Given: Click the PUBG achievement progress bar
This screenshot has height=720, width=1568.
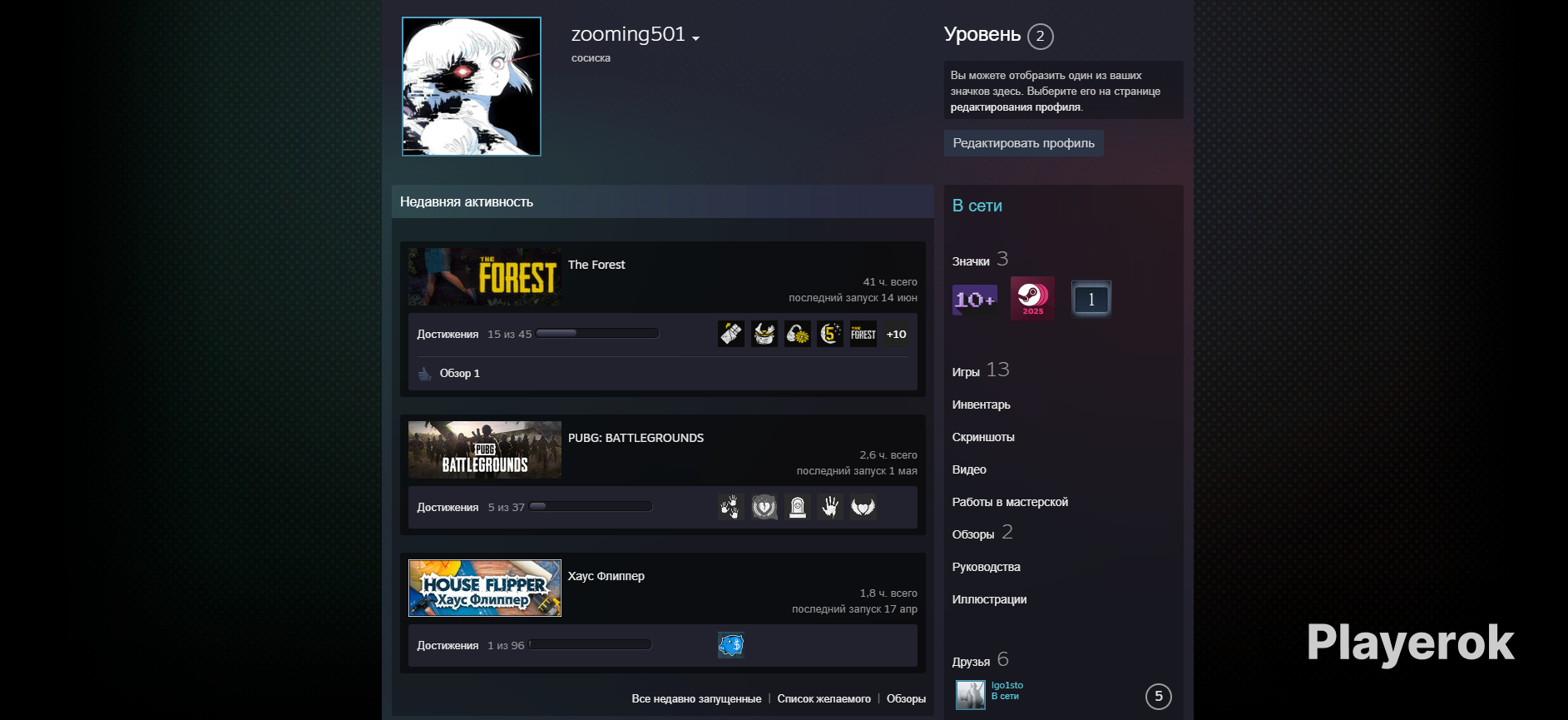Looking at the screenshot, I should pos(591,507).
